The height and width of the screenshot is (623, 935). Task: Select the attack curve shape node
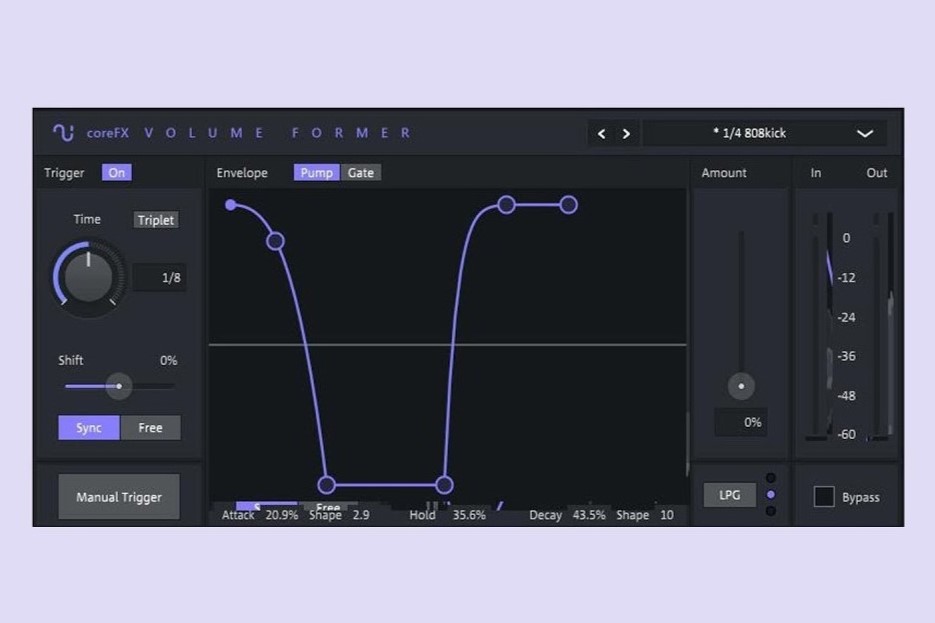click(x=275, y=241)
